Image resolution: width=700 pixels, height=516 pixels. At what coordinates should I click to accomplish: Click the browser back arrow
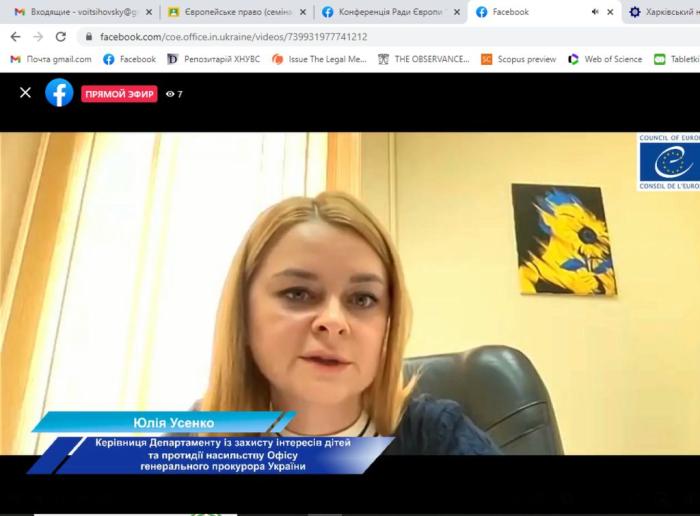(x=15, y=37)
